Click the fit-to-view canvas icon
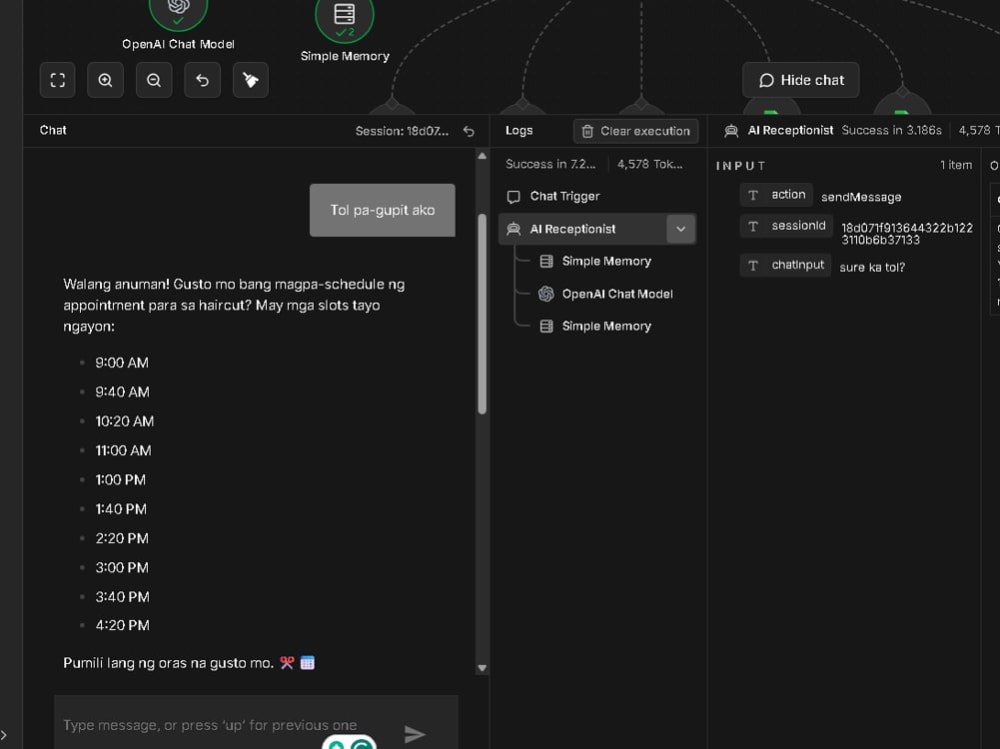1000x749 pixels. coord(57,80)
